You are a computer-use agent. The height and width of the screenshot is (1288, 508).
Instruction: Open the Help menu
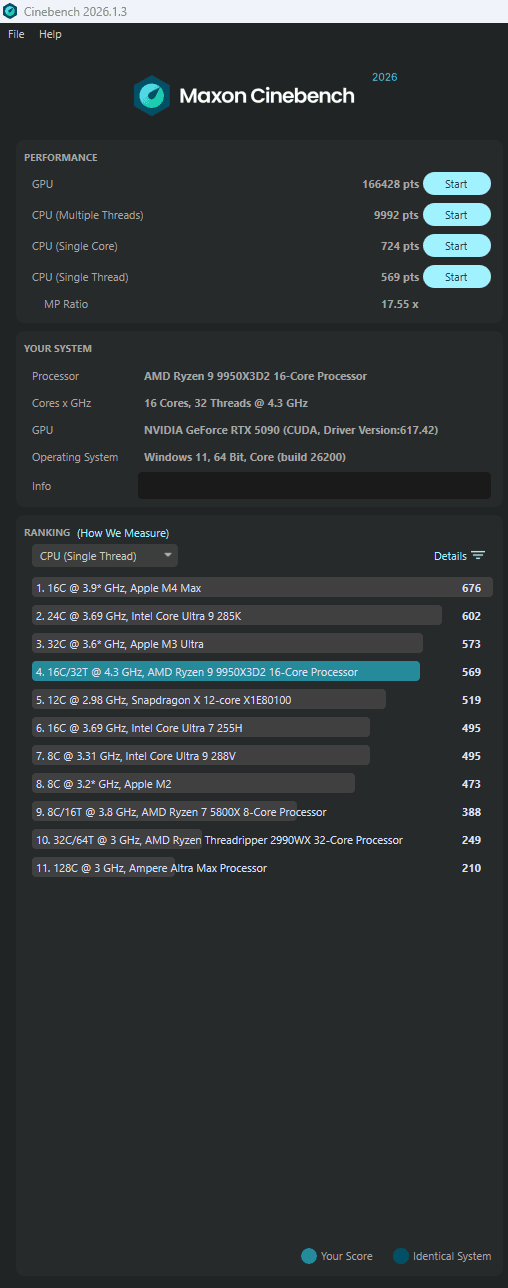pyautogui.click(x=50, y=34)
